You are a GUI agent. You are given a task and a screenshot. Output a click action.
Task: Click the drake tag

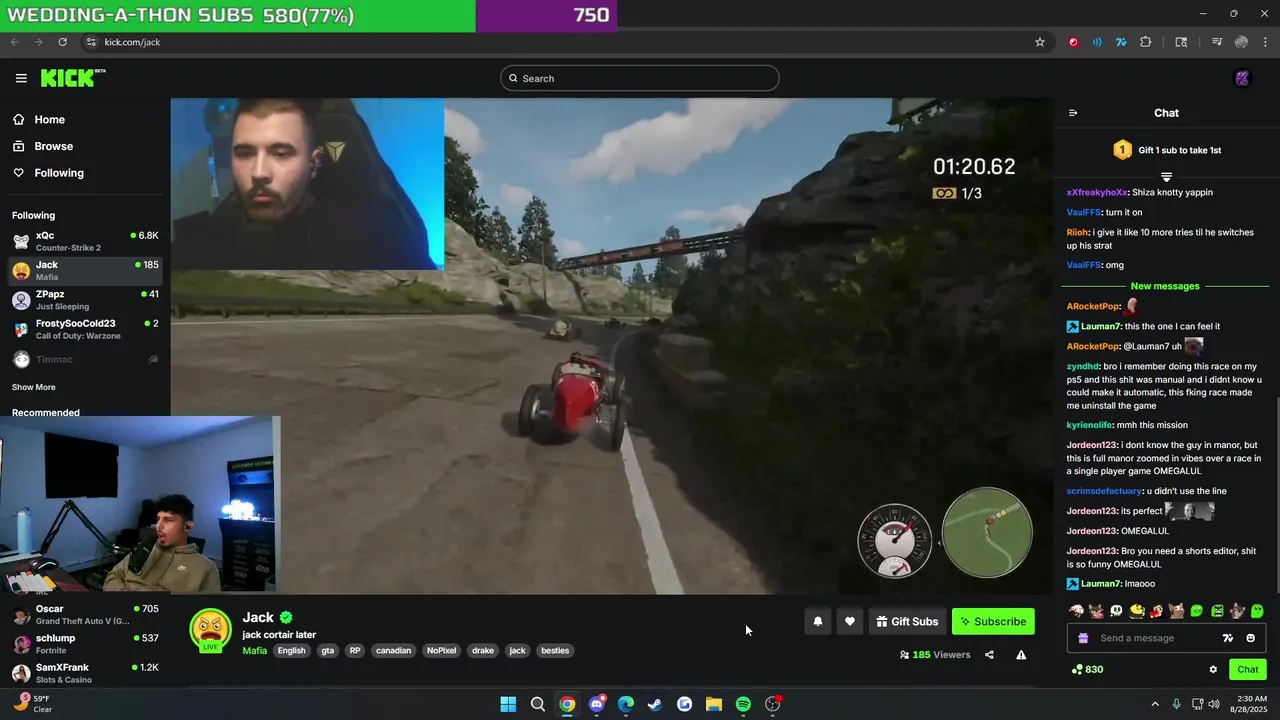click(483, 651)
